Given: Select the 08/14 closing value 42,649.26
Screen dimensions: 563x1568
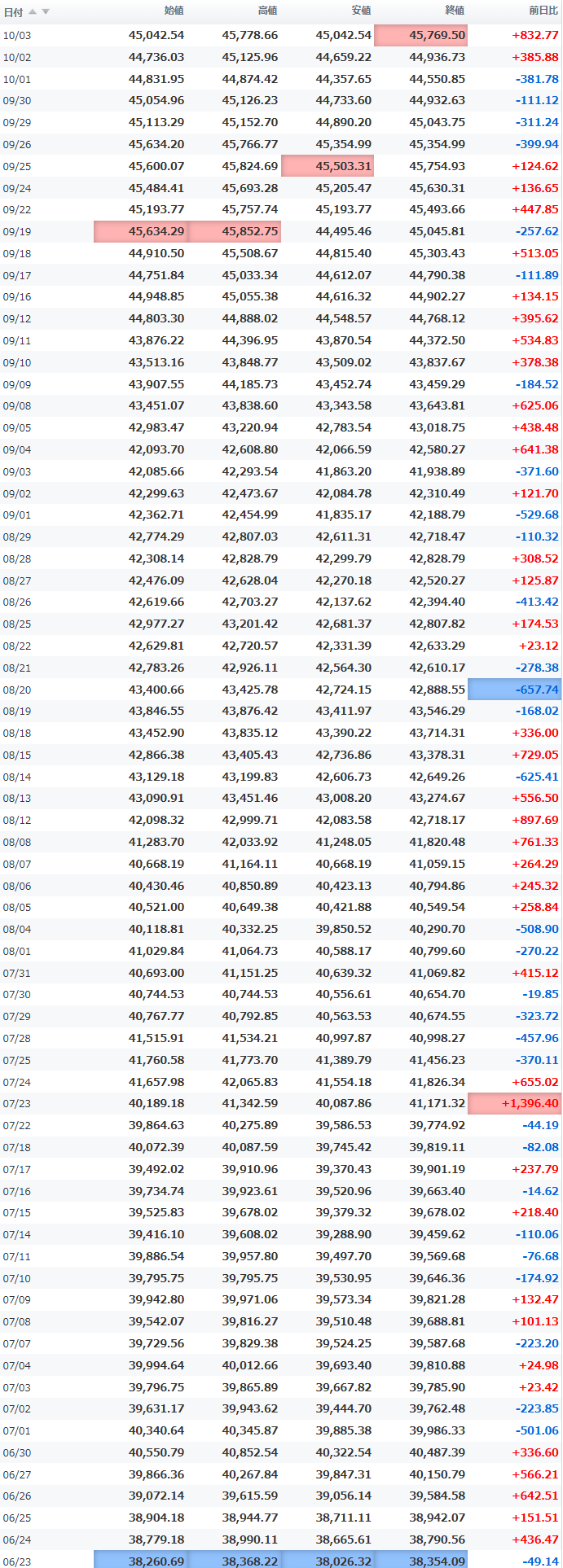Looking at the screenshot, I should (438, 777).
